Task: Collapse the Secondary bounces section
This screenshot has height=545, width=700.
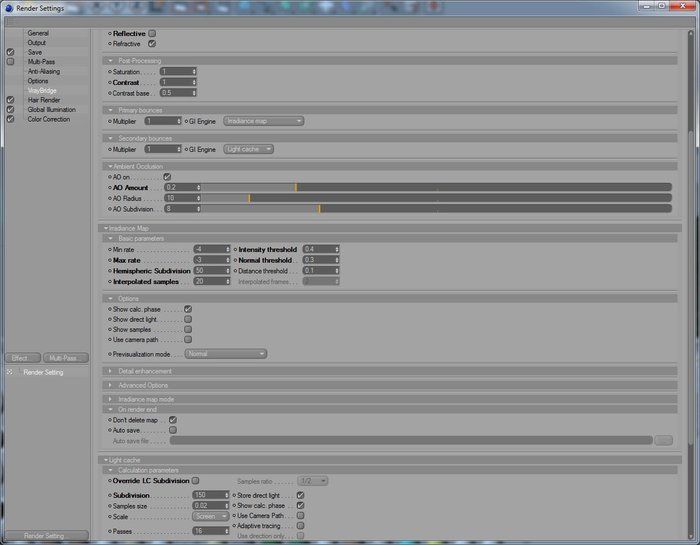Action: pyautogui.click(x=110, y=138)
